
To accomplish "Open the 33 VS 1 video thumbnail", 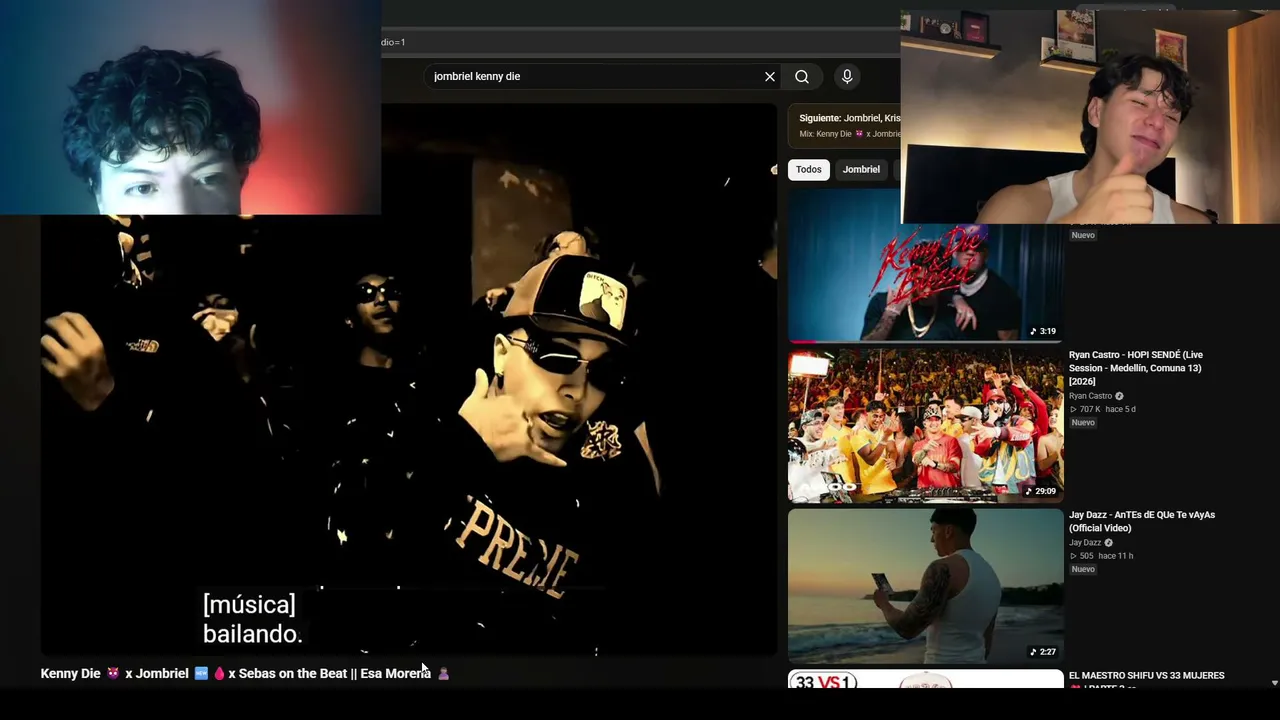I will [925, 679].
